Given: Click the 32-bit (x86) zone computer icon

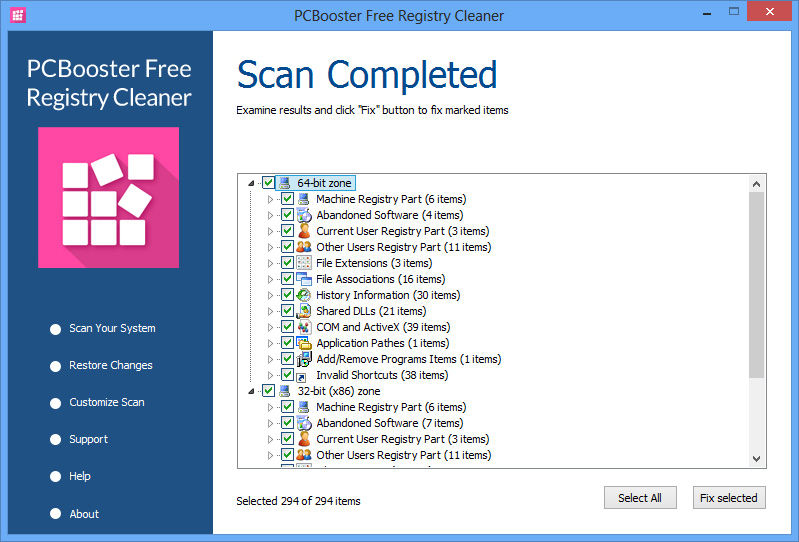Looking at the screenshot, I should coord(285,391).
